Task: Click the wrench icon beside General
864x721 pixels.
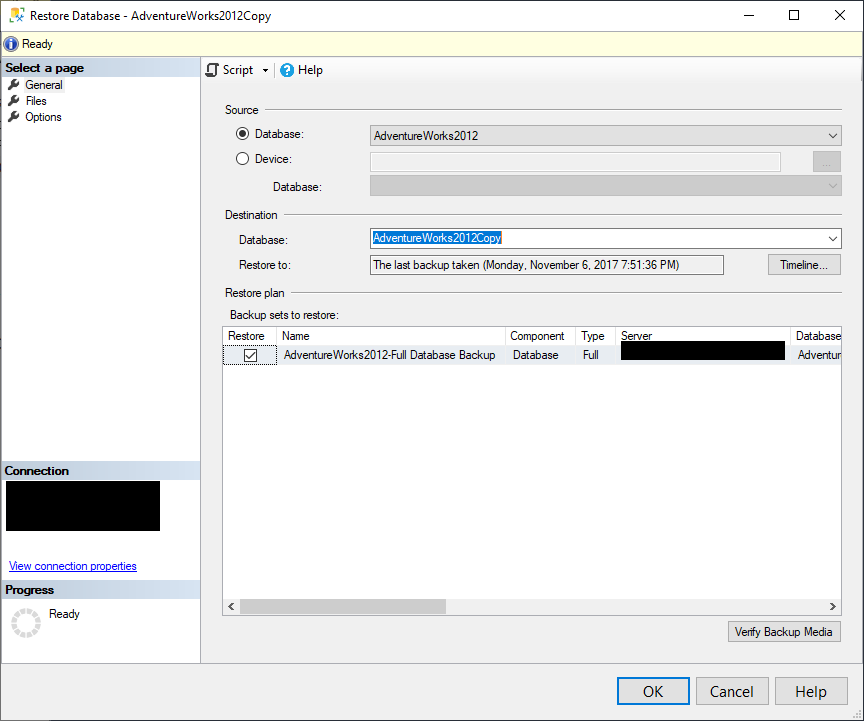Action: [14, 85]
